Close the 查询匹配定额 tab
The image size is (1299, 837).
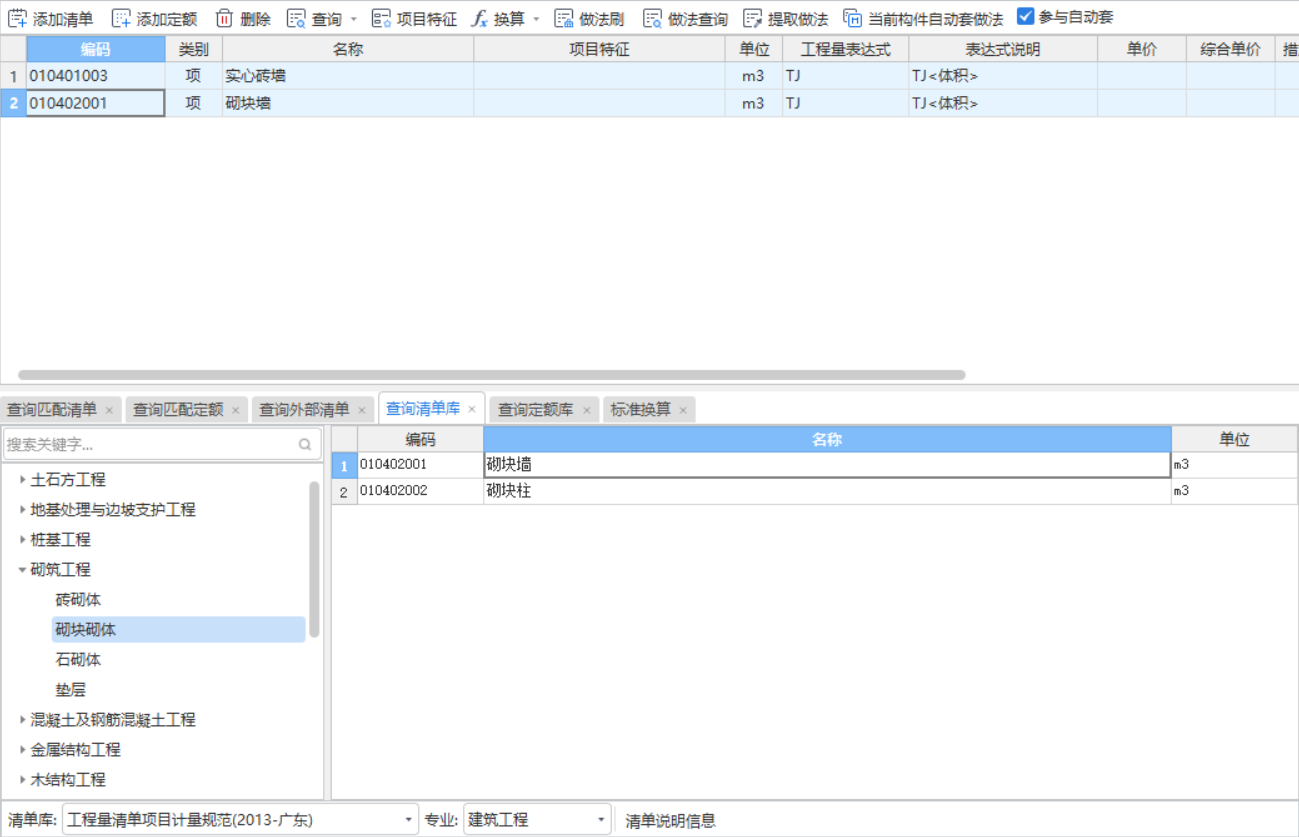[236, 410]
